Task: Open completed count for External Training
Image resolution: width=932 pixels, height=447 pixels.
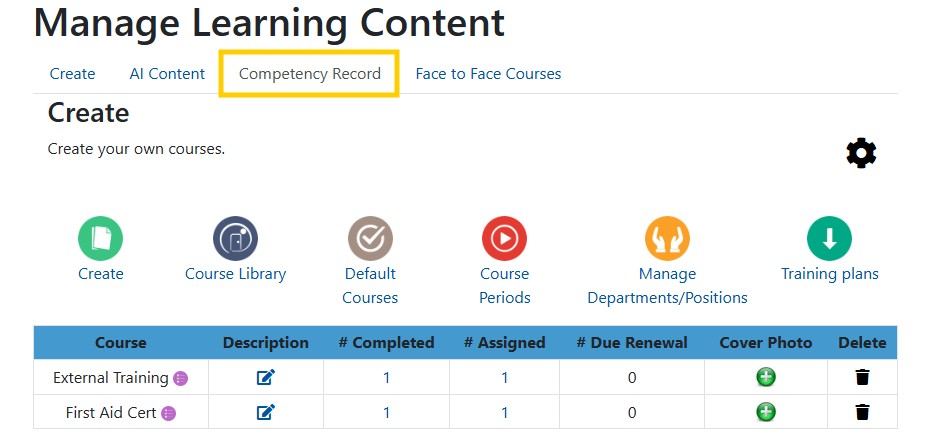Action: [x=386, y=377]
